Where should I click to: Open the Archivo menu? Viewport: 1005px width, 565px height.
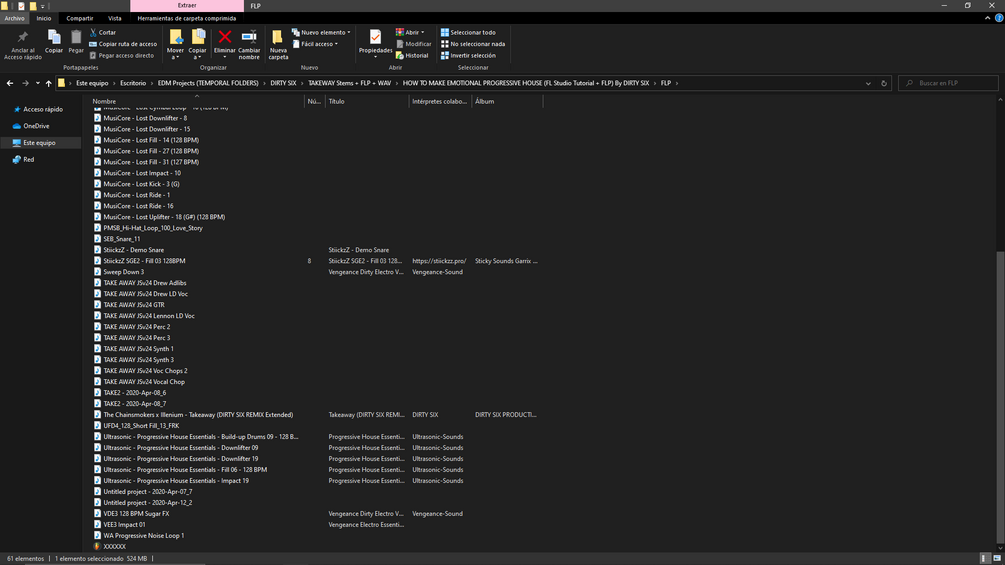(x=14, y=18)
